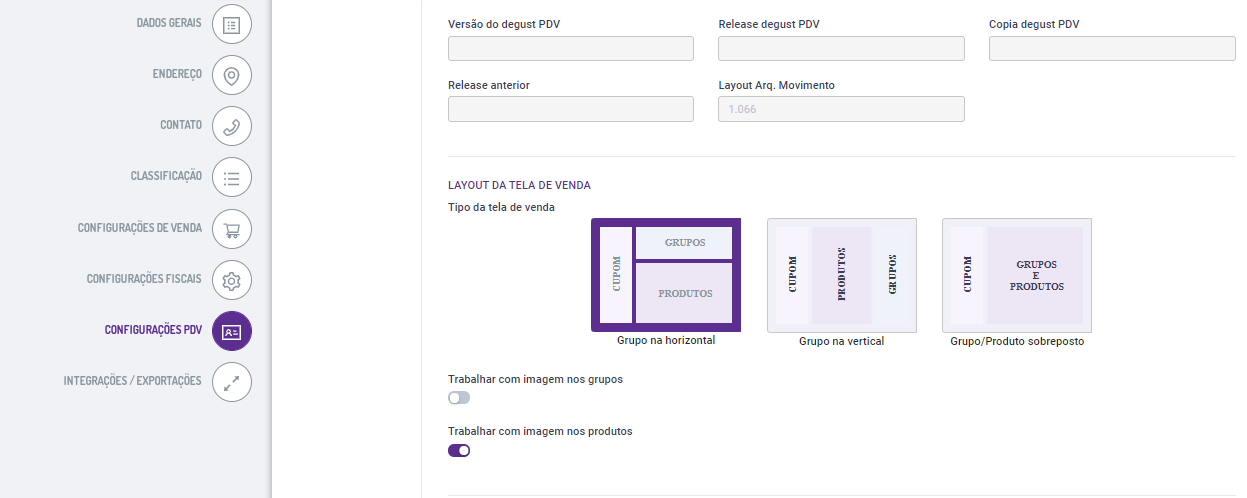
Task: Go to the DADOS GERAIS section label
Action: coord(169,22)
